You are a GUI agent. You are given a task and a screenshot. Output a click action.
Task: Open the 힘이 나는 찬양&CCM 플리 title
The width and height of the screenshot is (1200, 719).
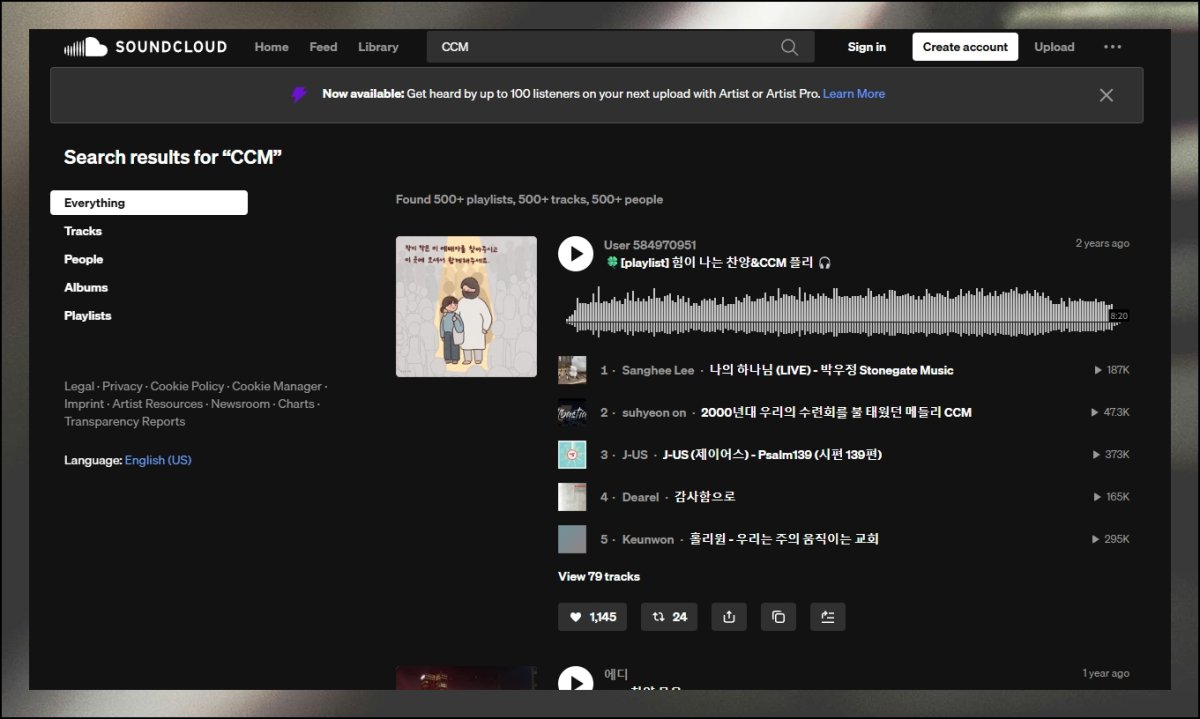click(x=719, y=263)
